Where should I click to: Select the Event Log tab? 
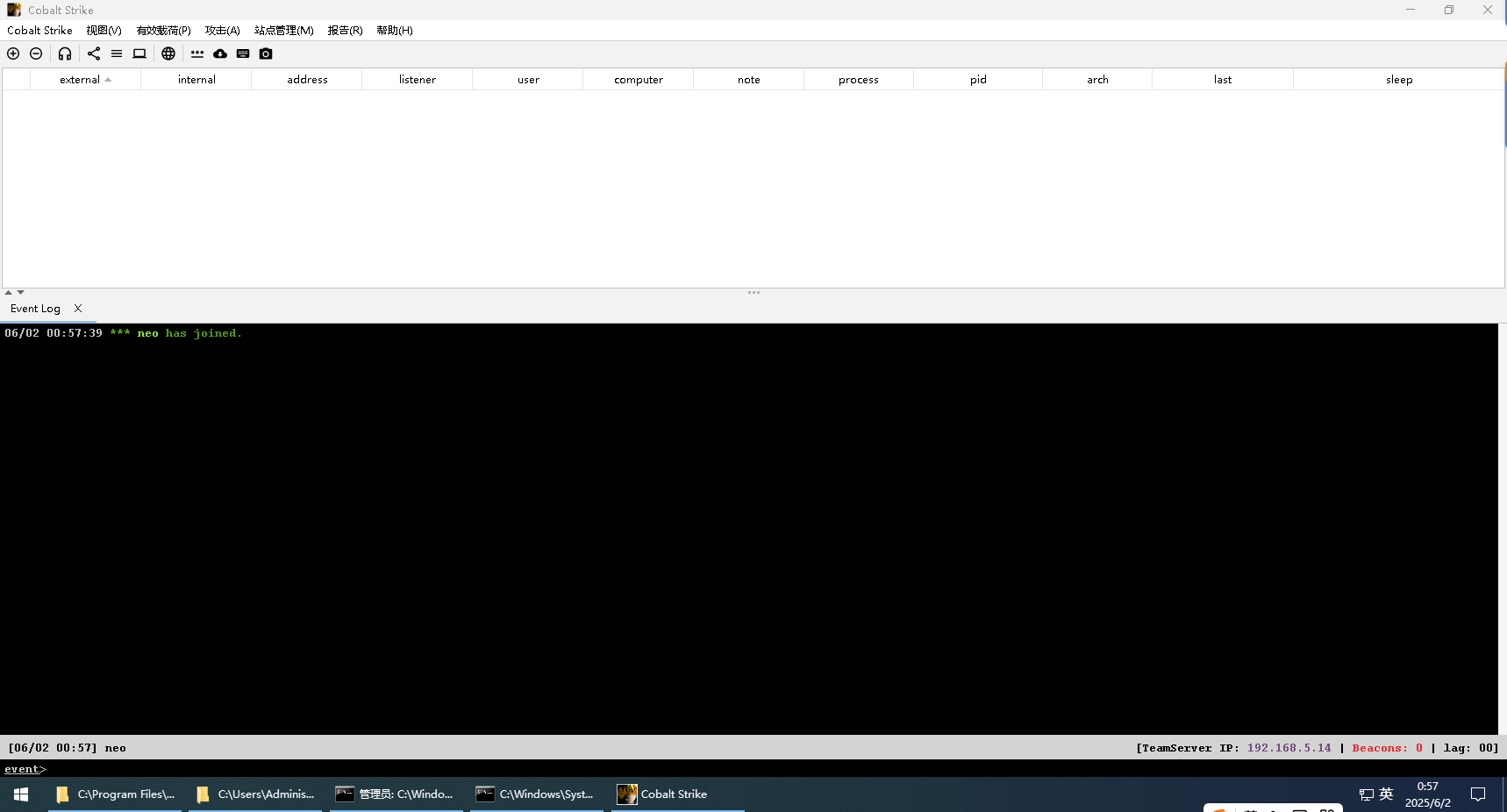(36, 309)
